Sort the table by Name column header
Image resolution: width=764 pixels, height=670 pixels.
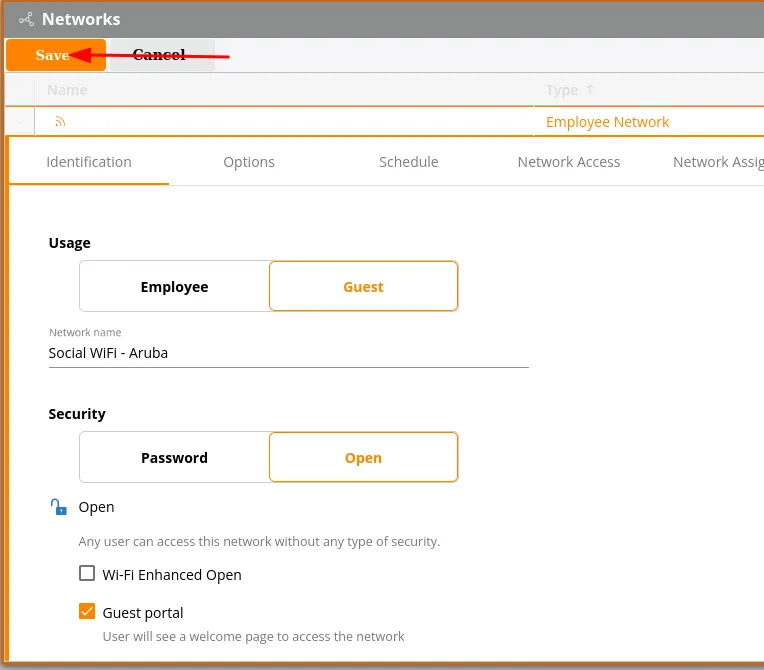[x=67, y=90]
